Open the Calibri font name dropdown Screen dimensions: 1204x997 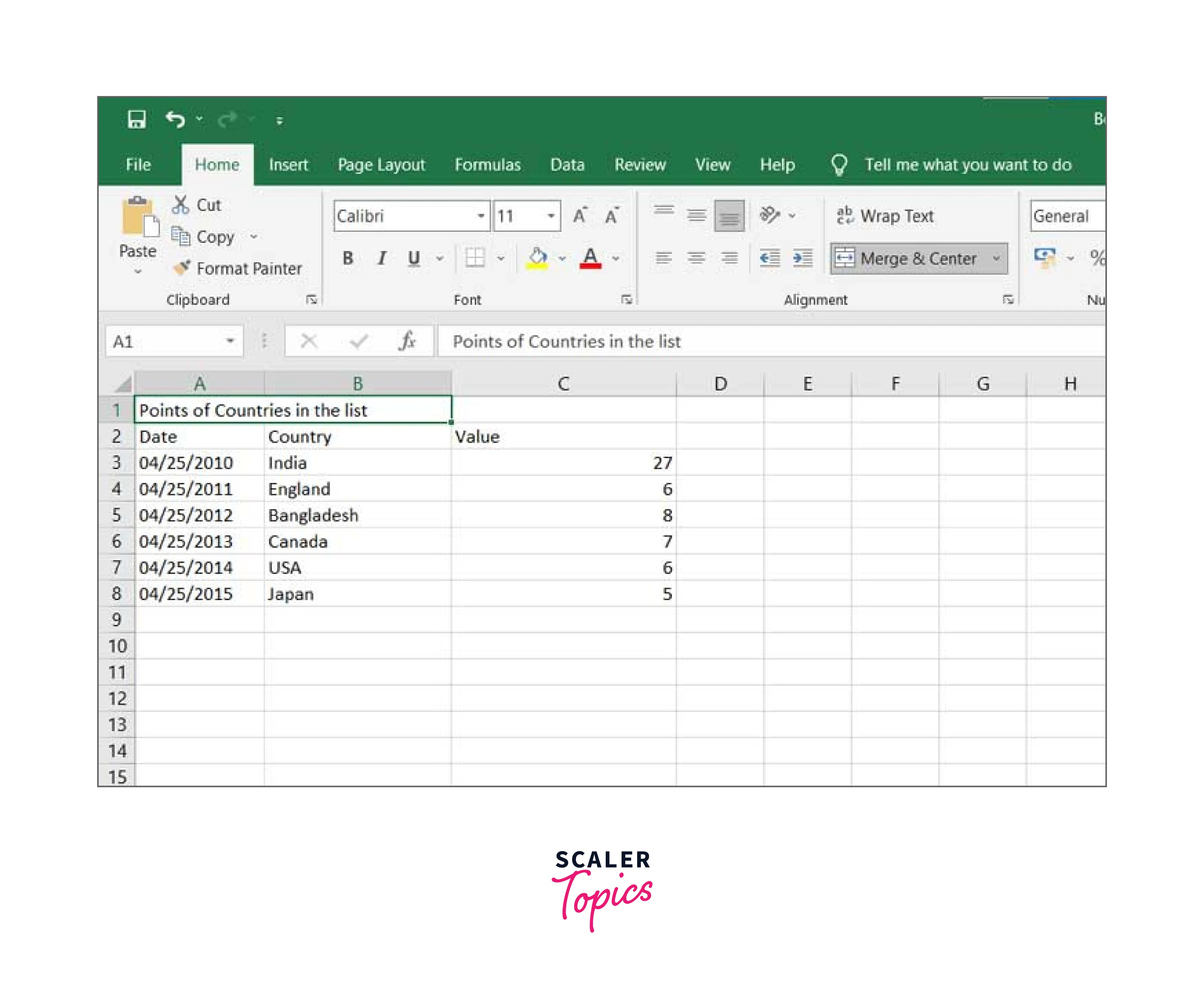pos(480,216)
